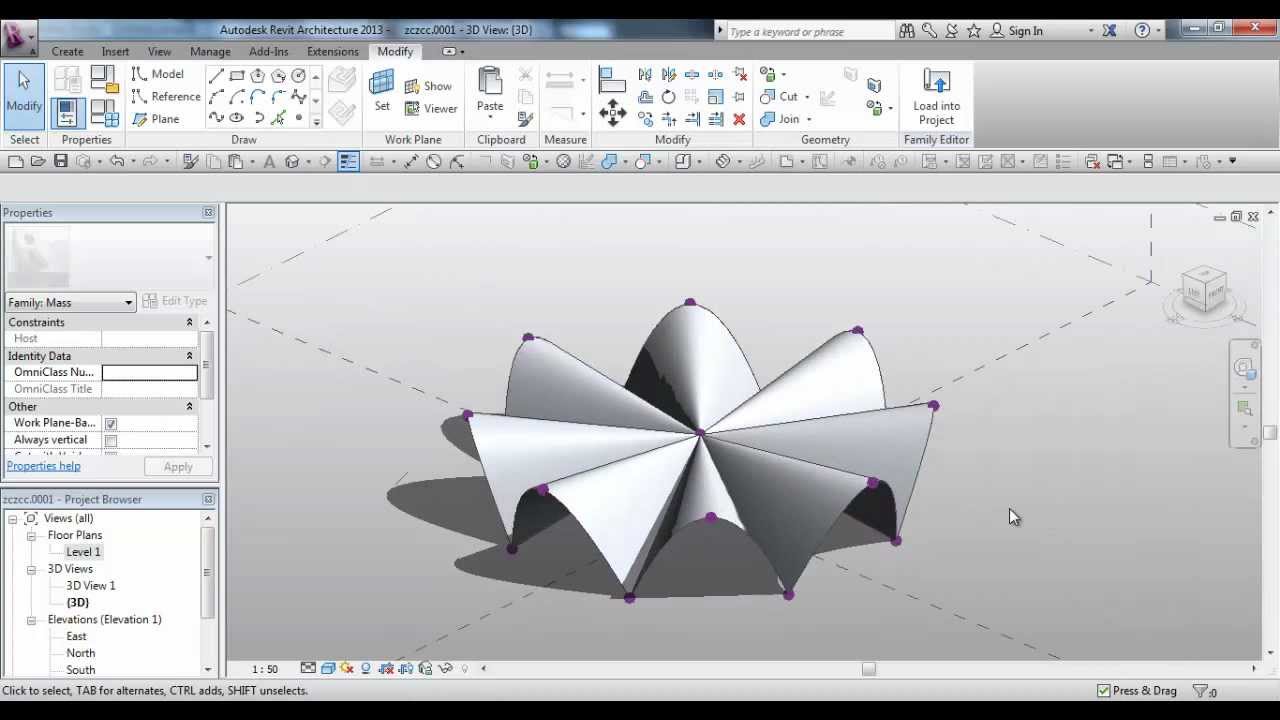
Task: Close the Properties panel
Action: pyautogui.click(x=208, y=212)
